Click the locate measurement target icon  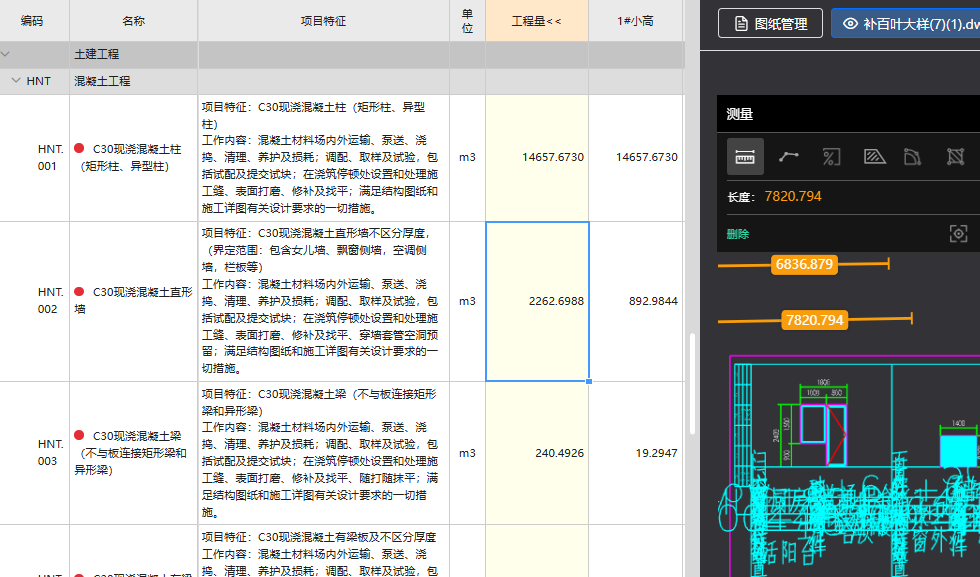(958, 233)
